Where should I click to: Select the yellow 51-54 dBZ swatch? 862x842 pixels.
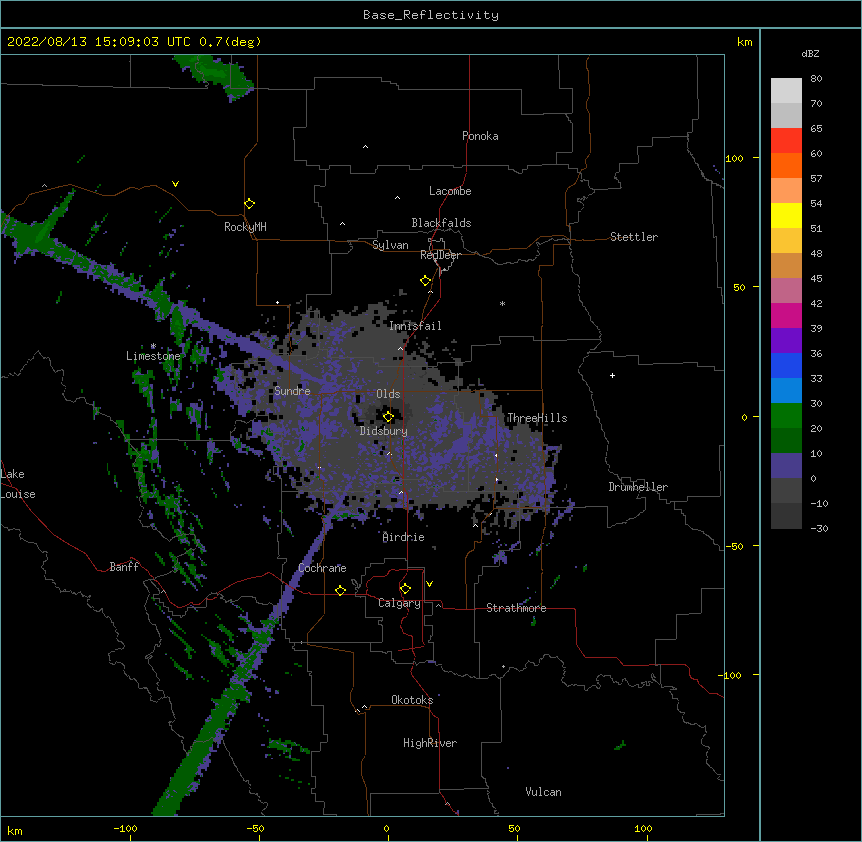coord(786,216)
